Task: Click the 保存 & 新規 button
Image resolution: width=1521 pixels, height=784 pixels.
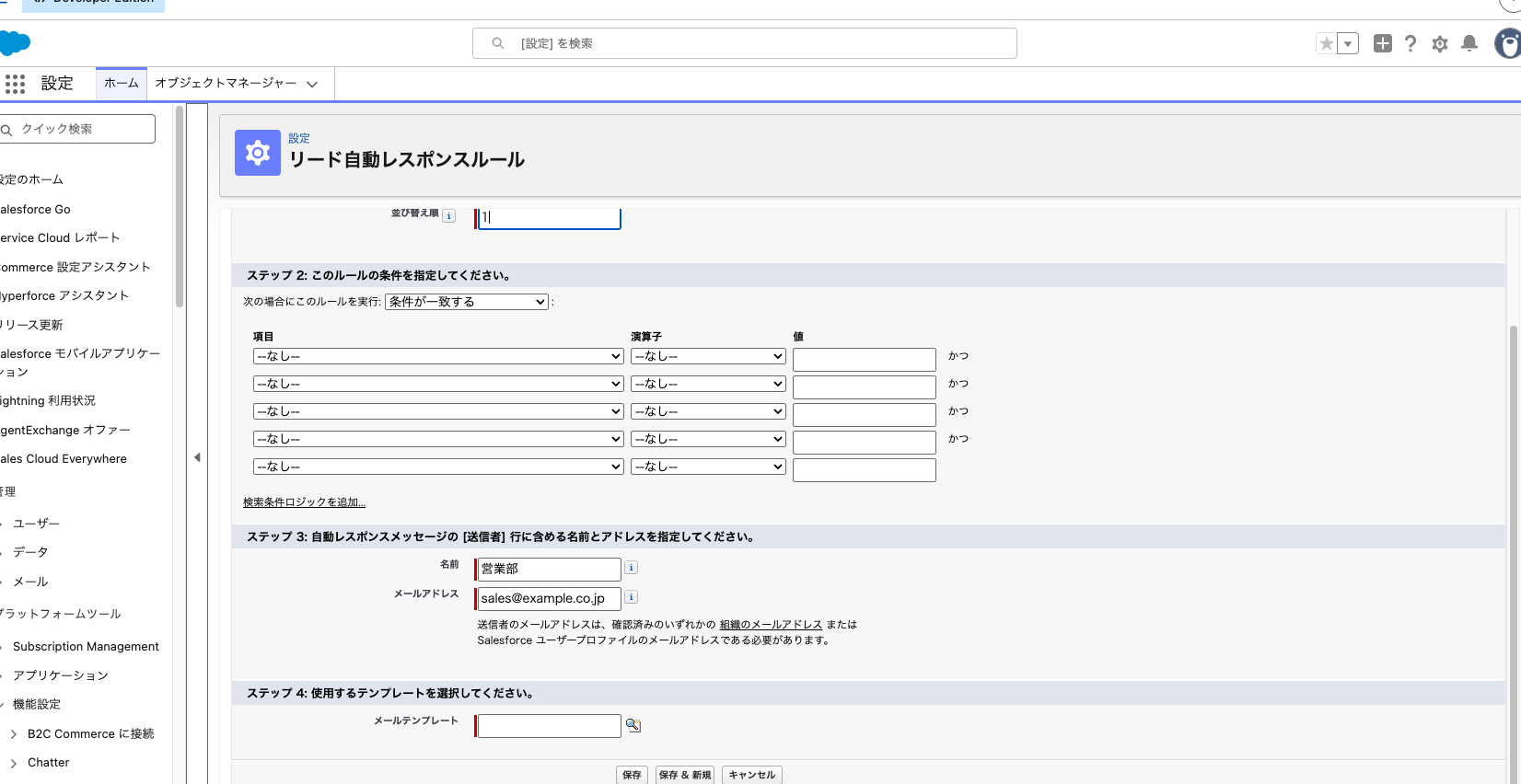Action: (x=685, y=775)
